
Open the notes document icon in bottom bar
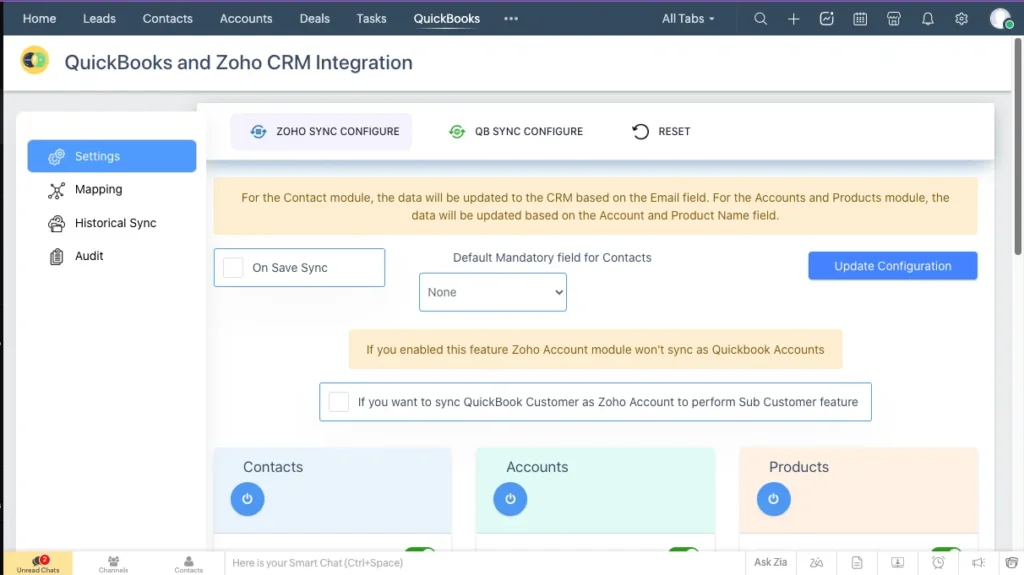coord(857,563)
